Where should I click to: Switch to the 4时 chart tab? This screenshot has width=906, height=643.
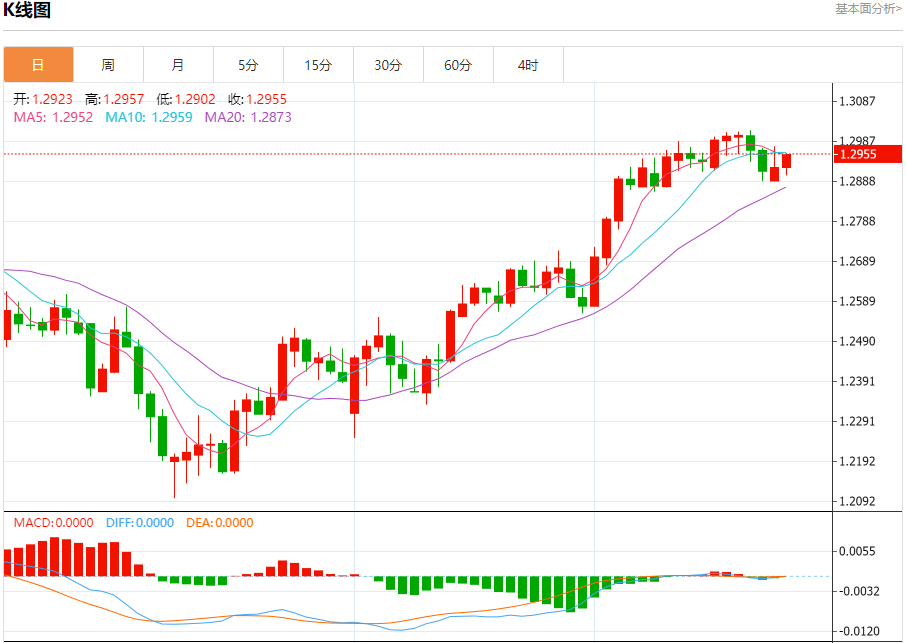click(x=528, y=65)
